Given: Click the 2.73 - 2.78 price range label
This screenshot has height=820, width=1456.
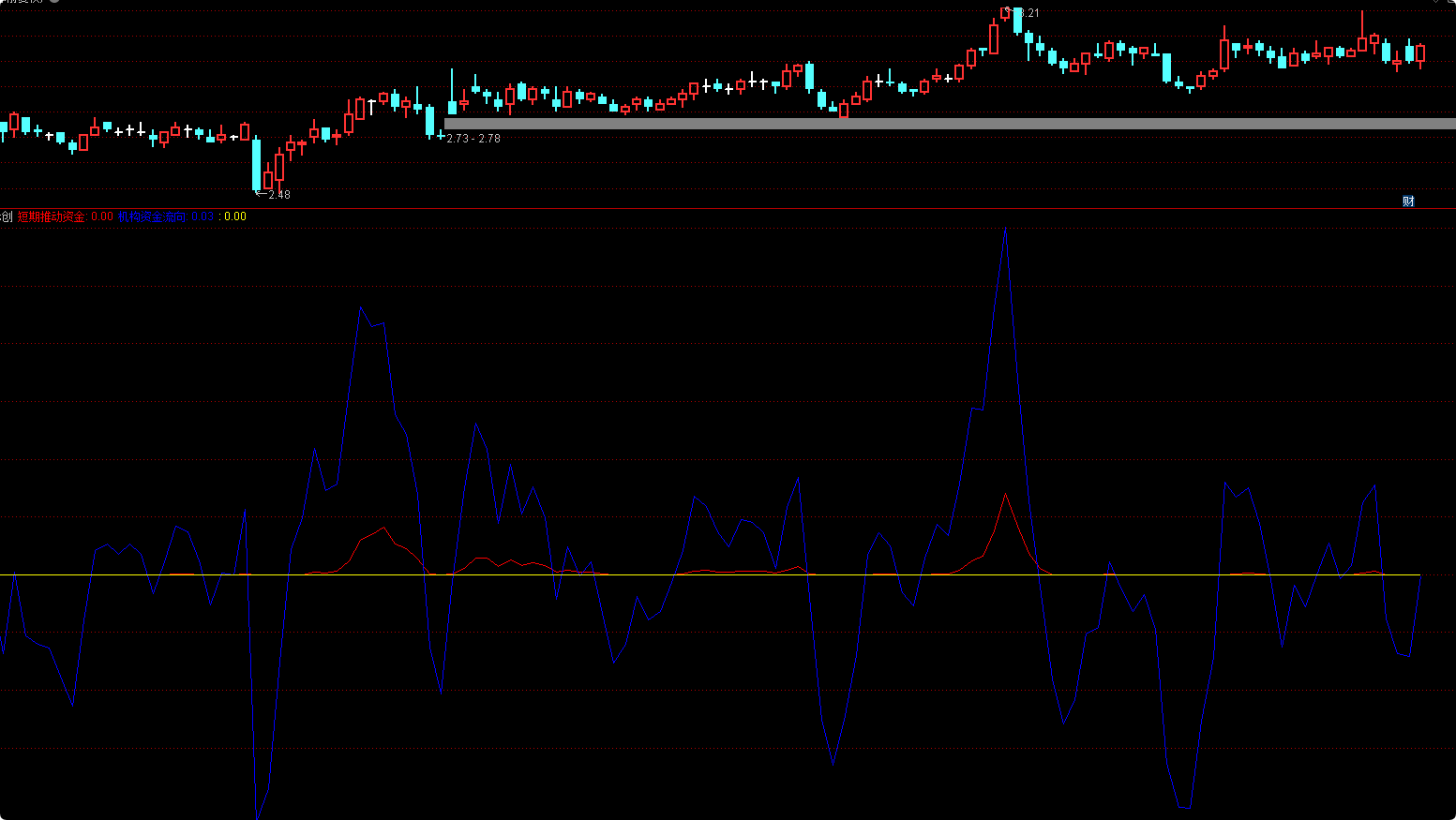Looking at the screenshot, I should click(x=473, y=139).
